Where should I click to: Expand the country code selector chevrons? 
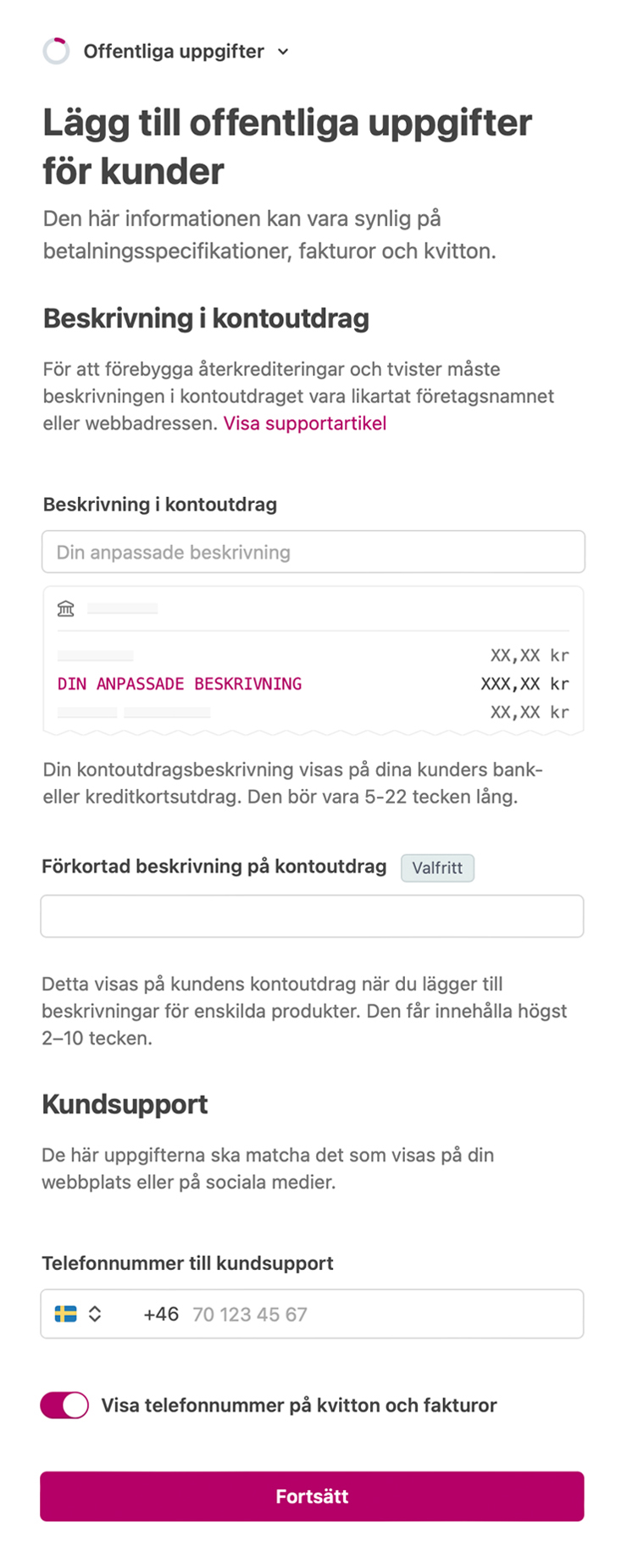95,1313
